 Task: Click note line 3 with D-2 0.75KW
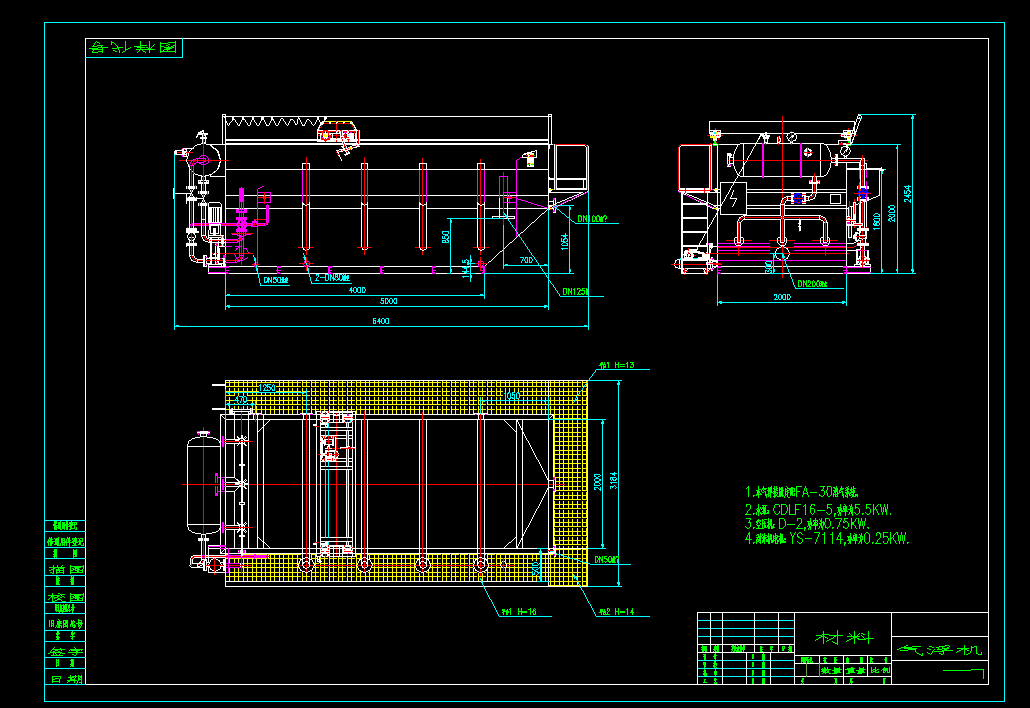tap(807, 524)
